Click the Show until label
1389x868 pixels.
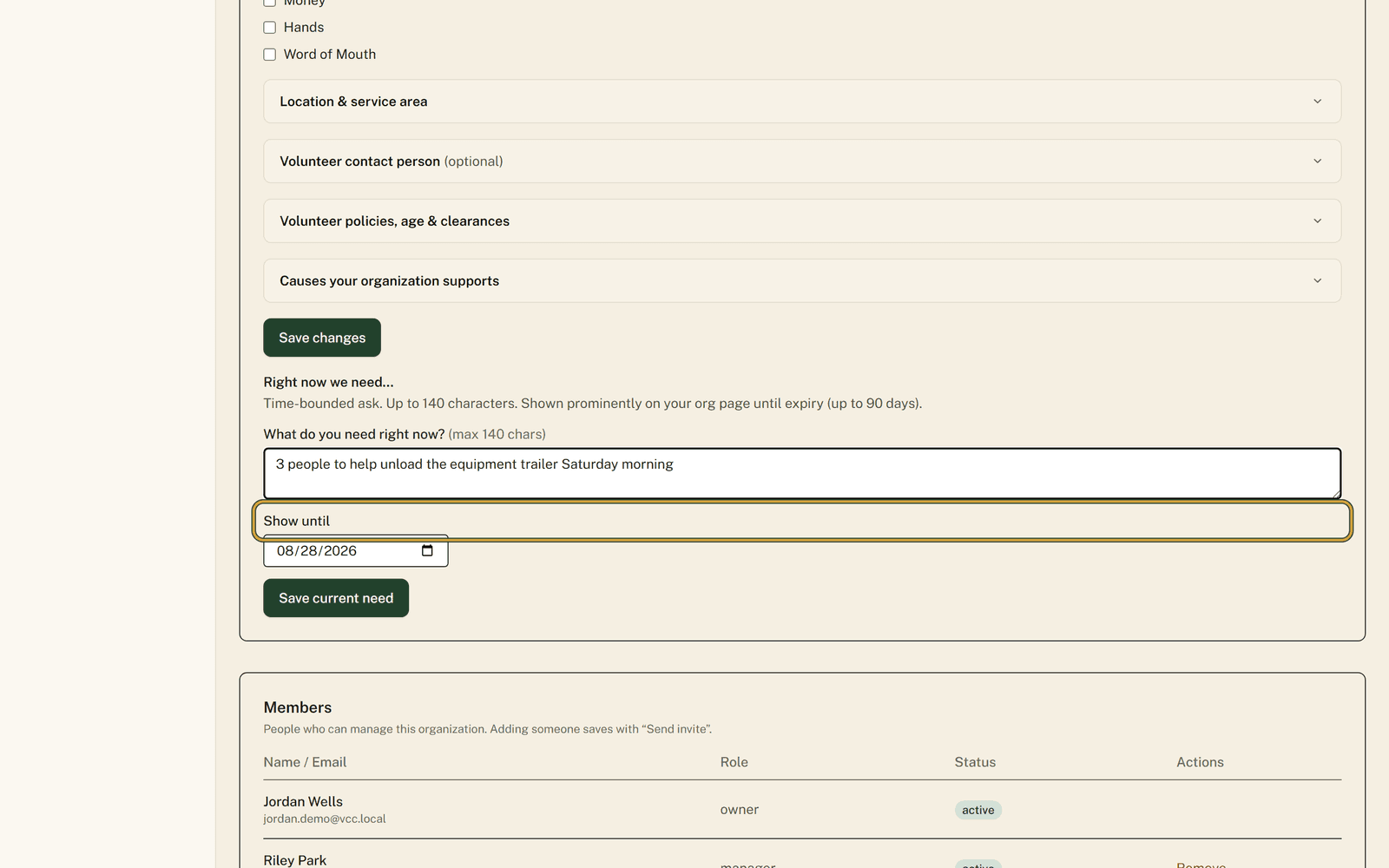[x=297, y=521]
